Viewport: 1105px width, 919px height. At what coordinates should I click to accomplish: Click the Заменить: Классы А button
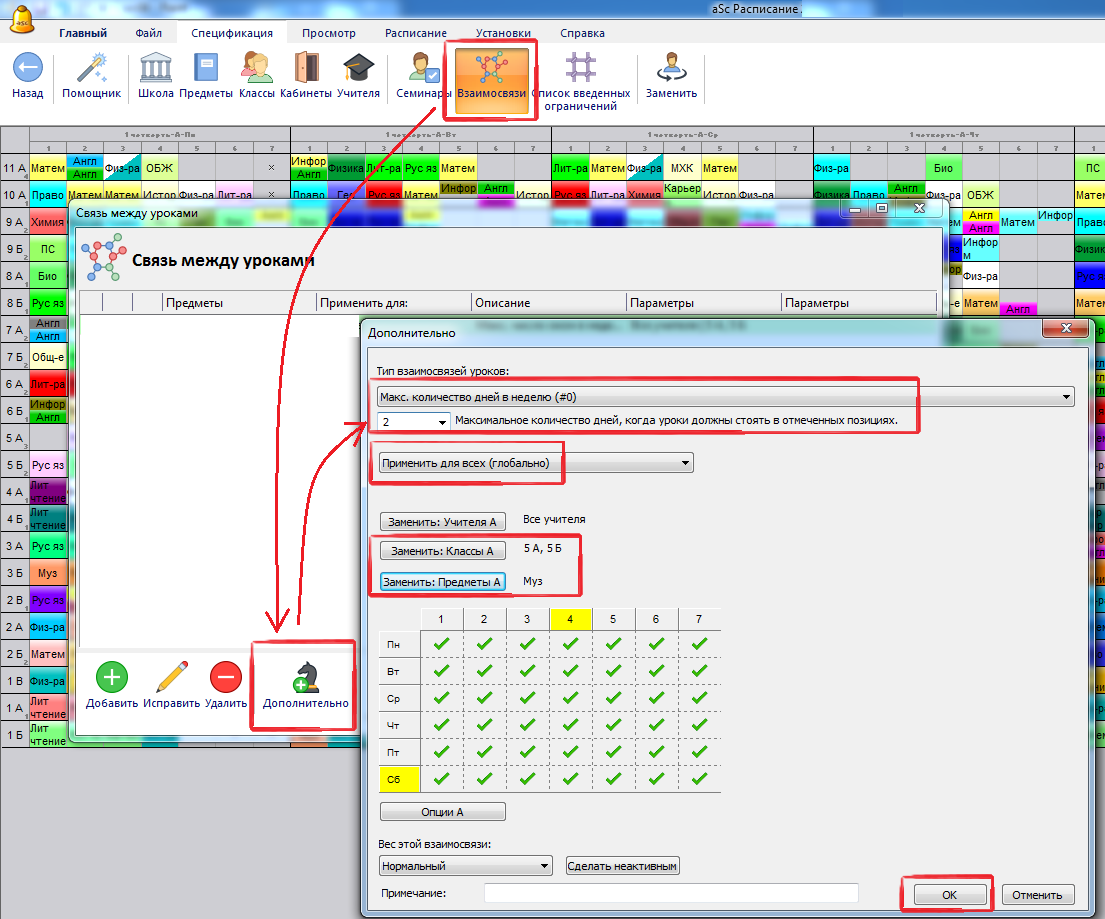coord(444,551)
